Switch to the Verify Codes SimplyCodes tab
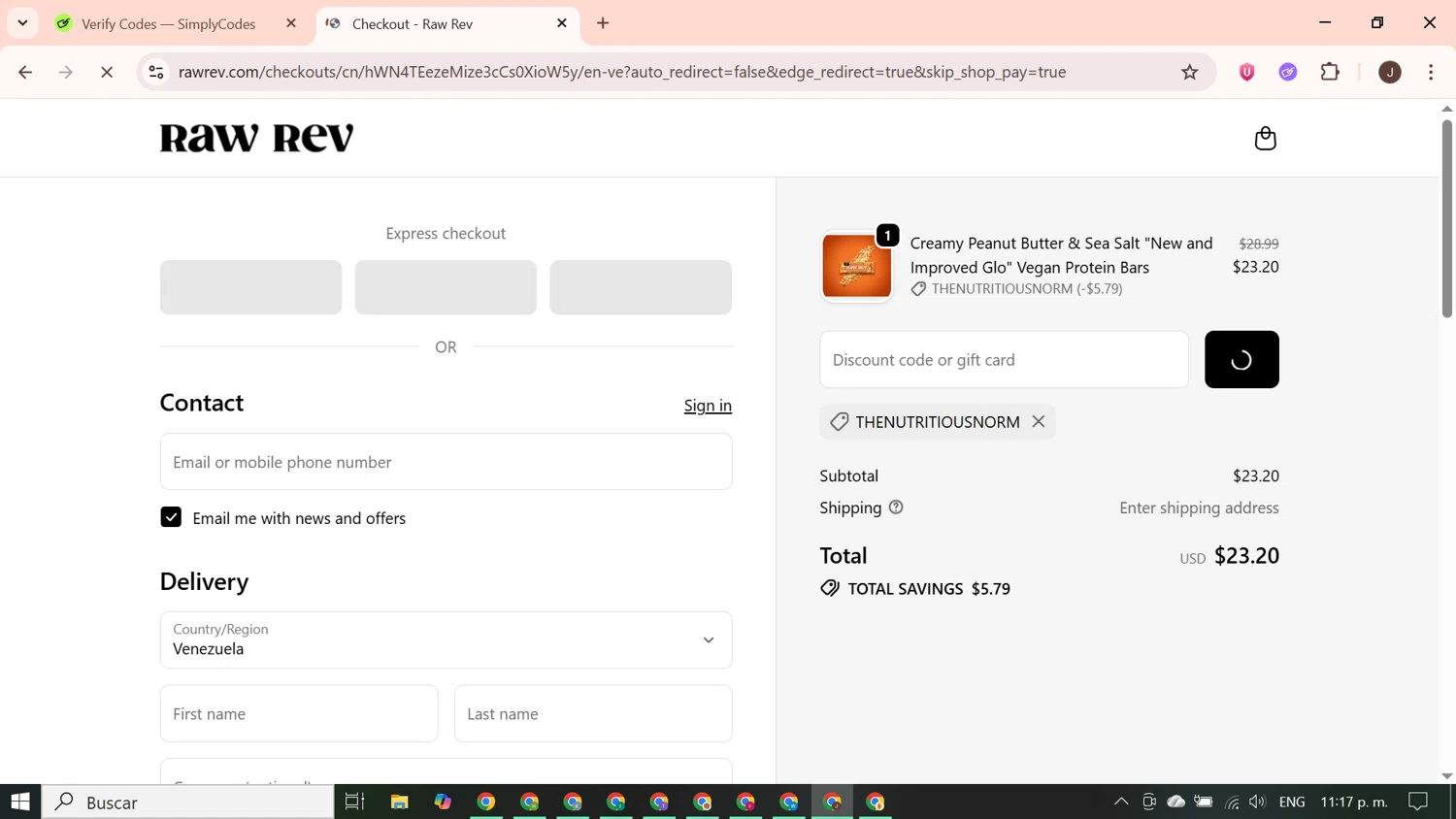 pos(168,23)
